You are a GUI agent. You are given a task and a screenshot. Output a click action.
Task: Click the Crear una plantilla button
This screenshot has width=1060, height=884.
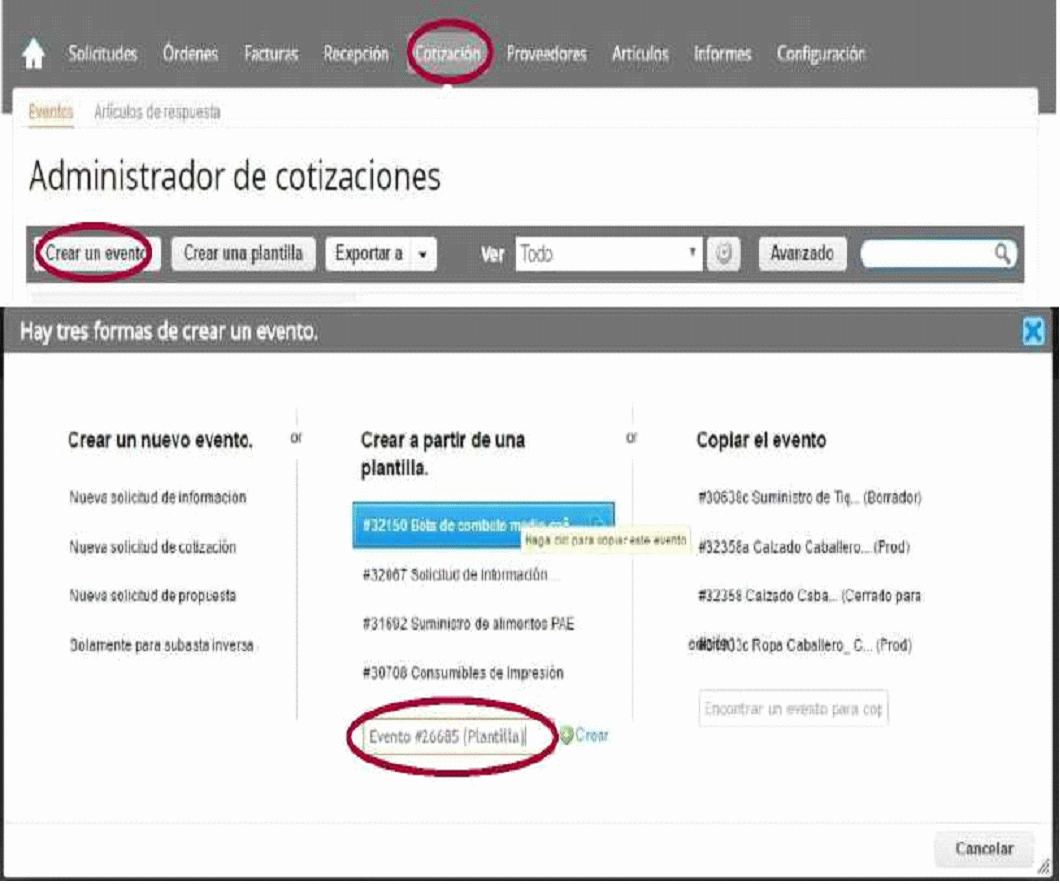(243, 254)
